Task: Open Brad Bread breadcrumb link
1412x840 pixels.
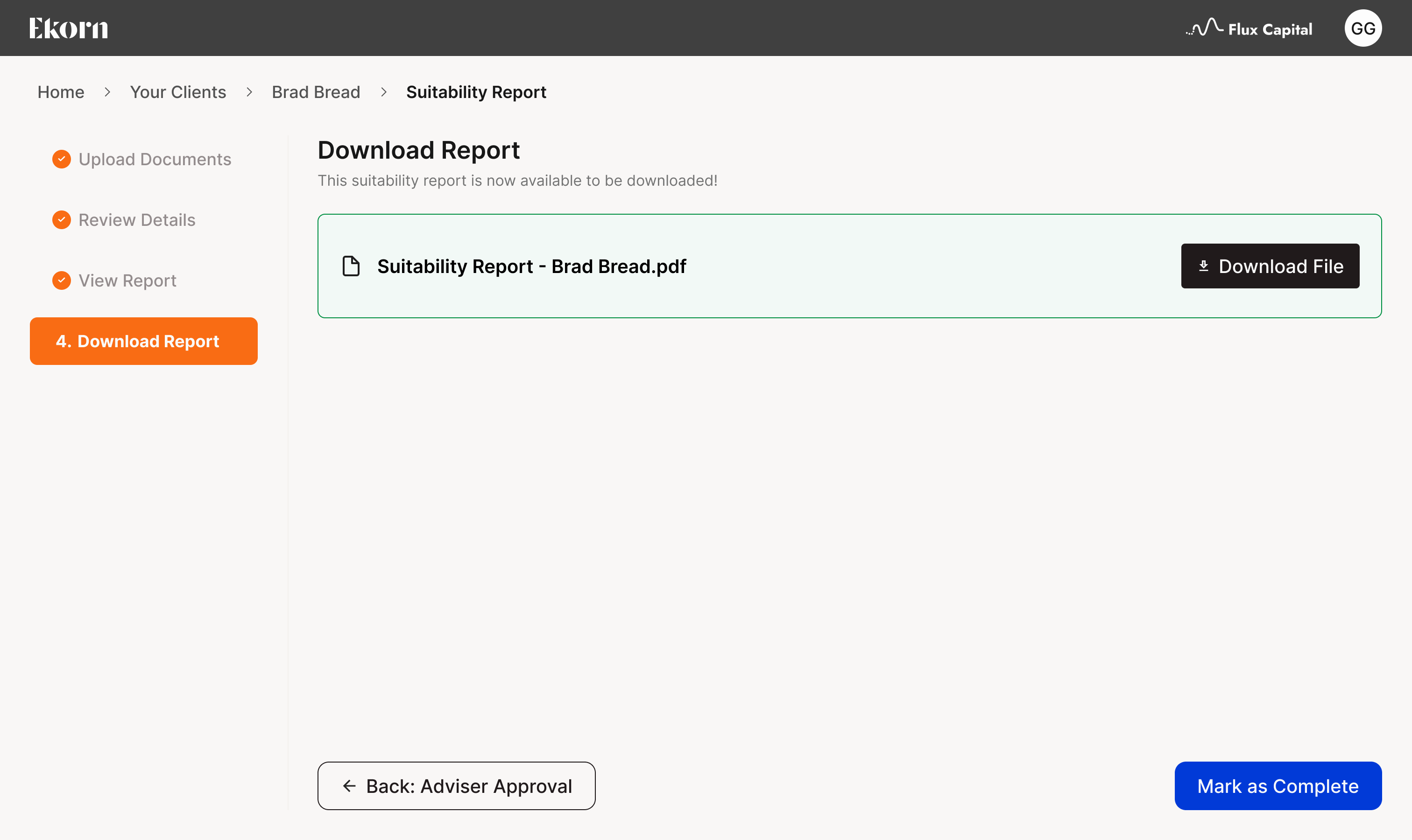Action: [316, 91]
